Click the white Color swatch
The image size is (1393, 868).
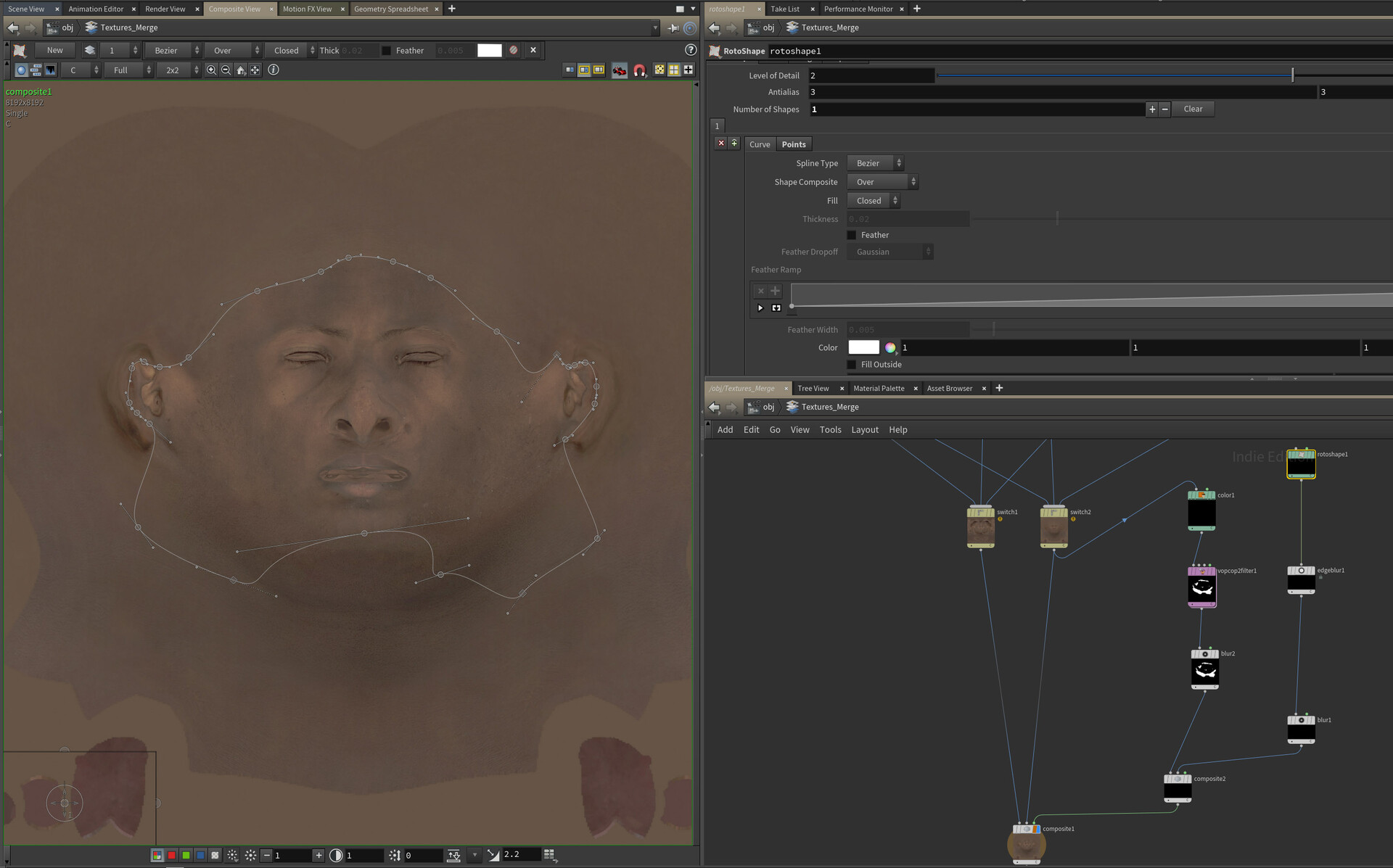[x=863, y=348]
